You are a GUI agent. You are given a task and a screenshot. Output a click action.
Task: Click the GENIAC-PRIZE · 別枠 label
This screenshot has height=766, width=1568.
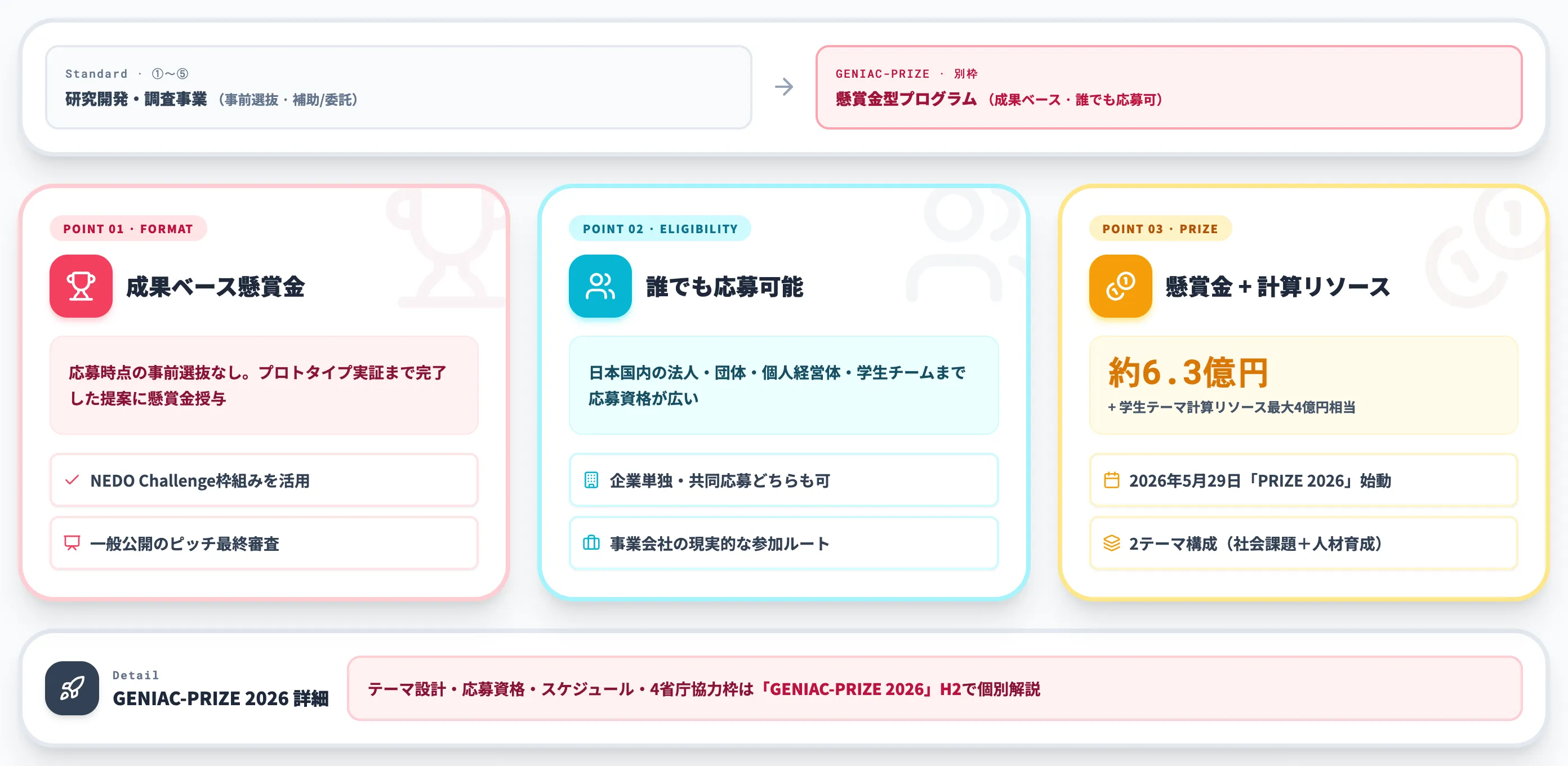[x=906, y=74]
